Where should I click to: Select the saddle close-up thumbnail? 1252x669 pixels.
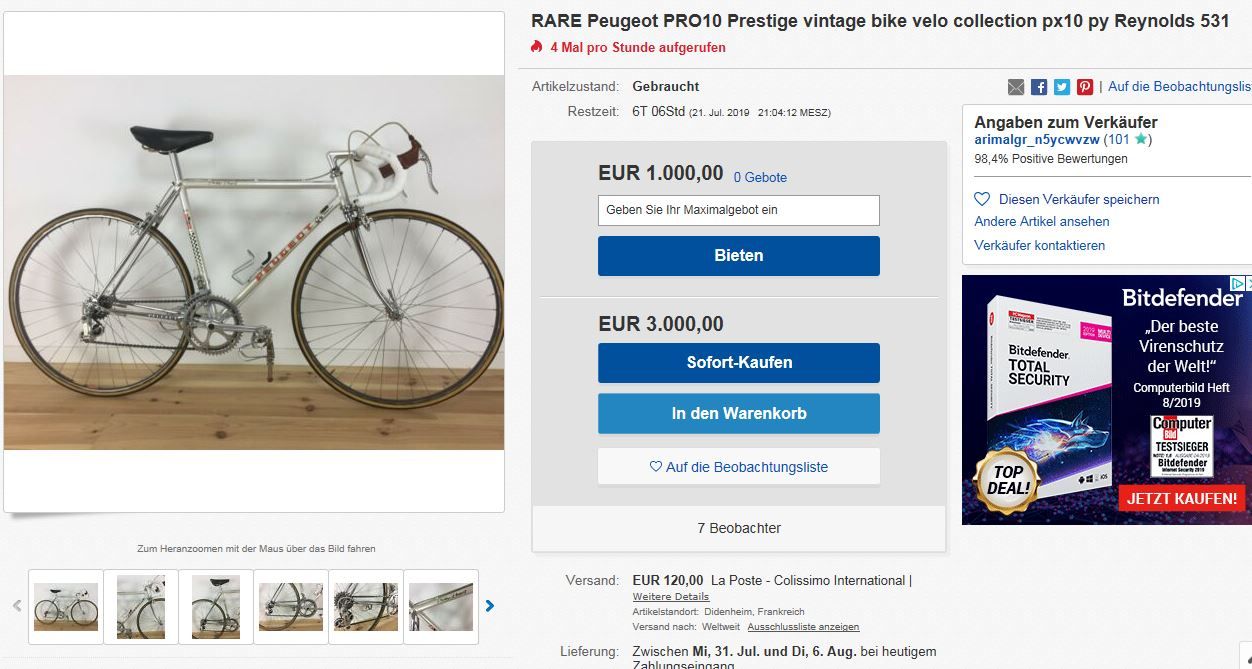click(216, 606)
